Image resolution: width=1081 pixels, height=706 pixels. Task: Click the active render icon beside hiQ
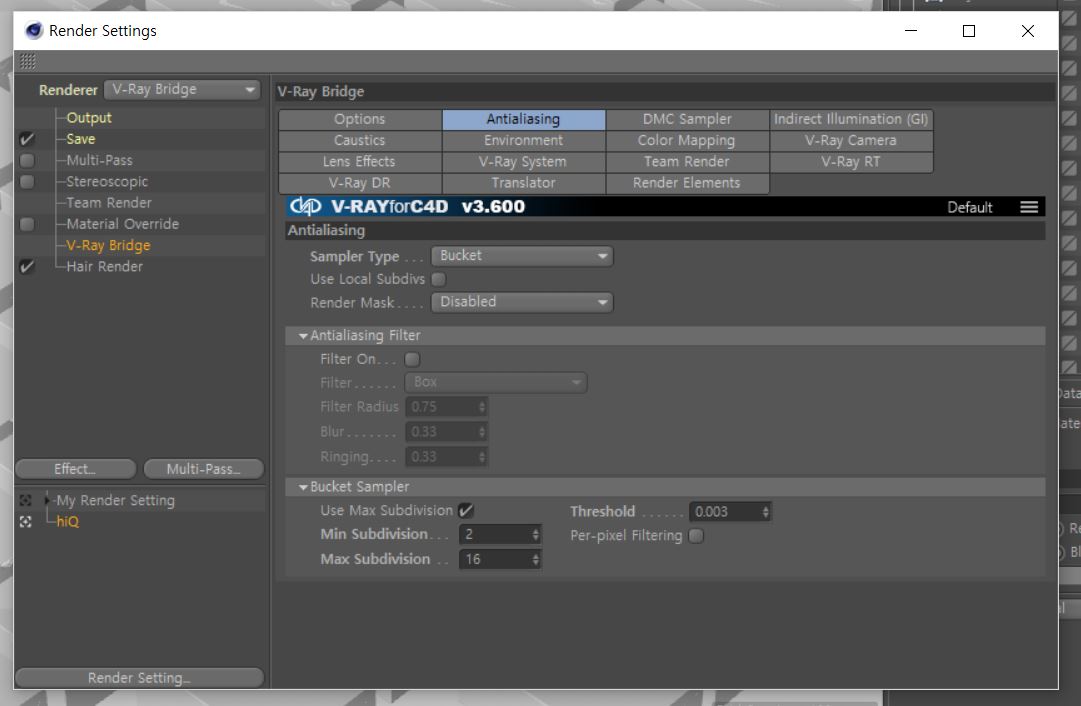26,522
